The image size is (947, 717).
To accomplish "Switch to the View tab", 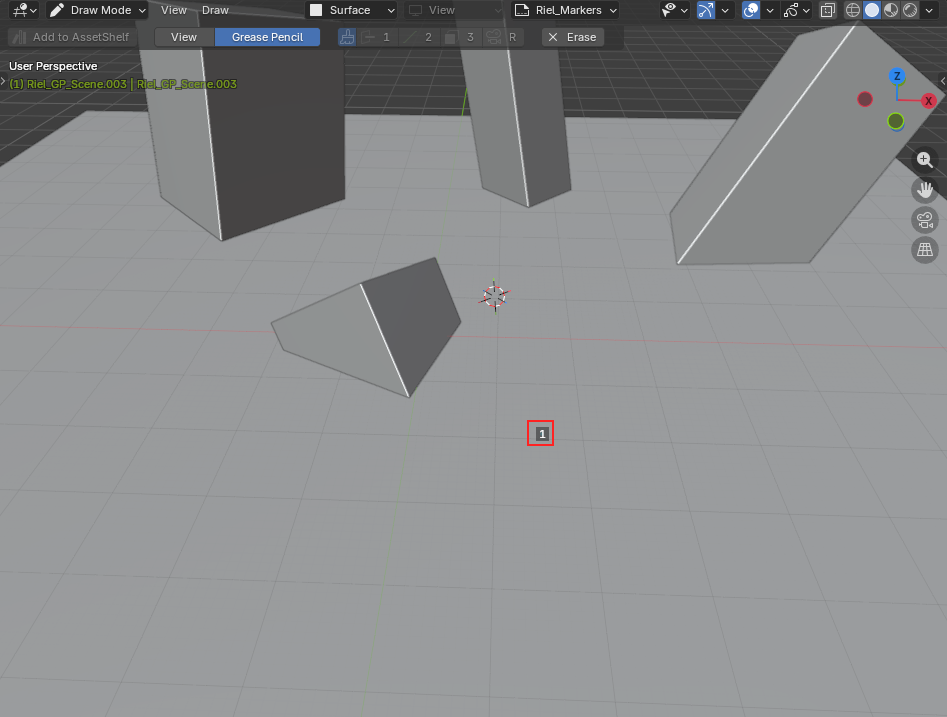I will click(x=184, y=37).
